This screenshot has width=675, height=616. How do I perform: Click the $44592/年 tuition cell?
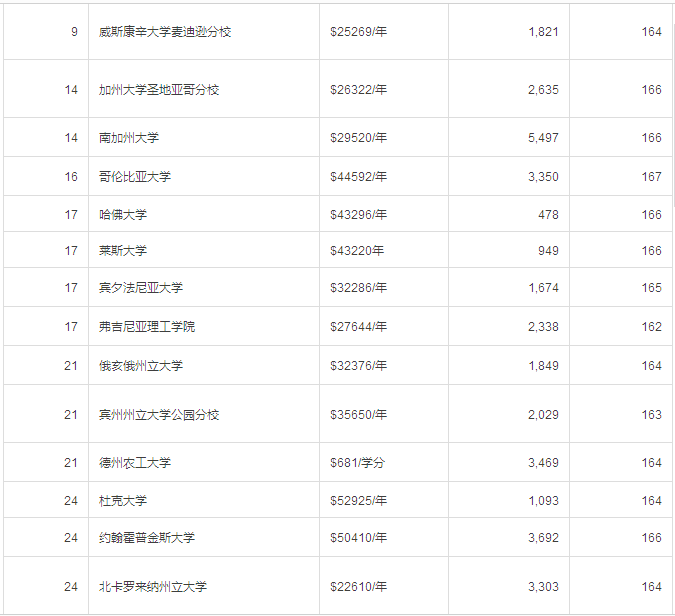pyautogui.click(x=358, y=177)
